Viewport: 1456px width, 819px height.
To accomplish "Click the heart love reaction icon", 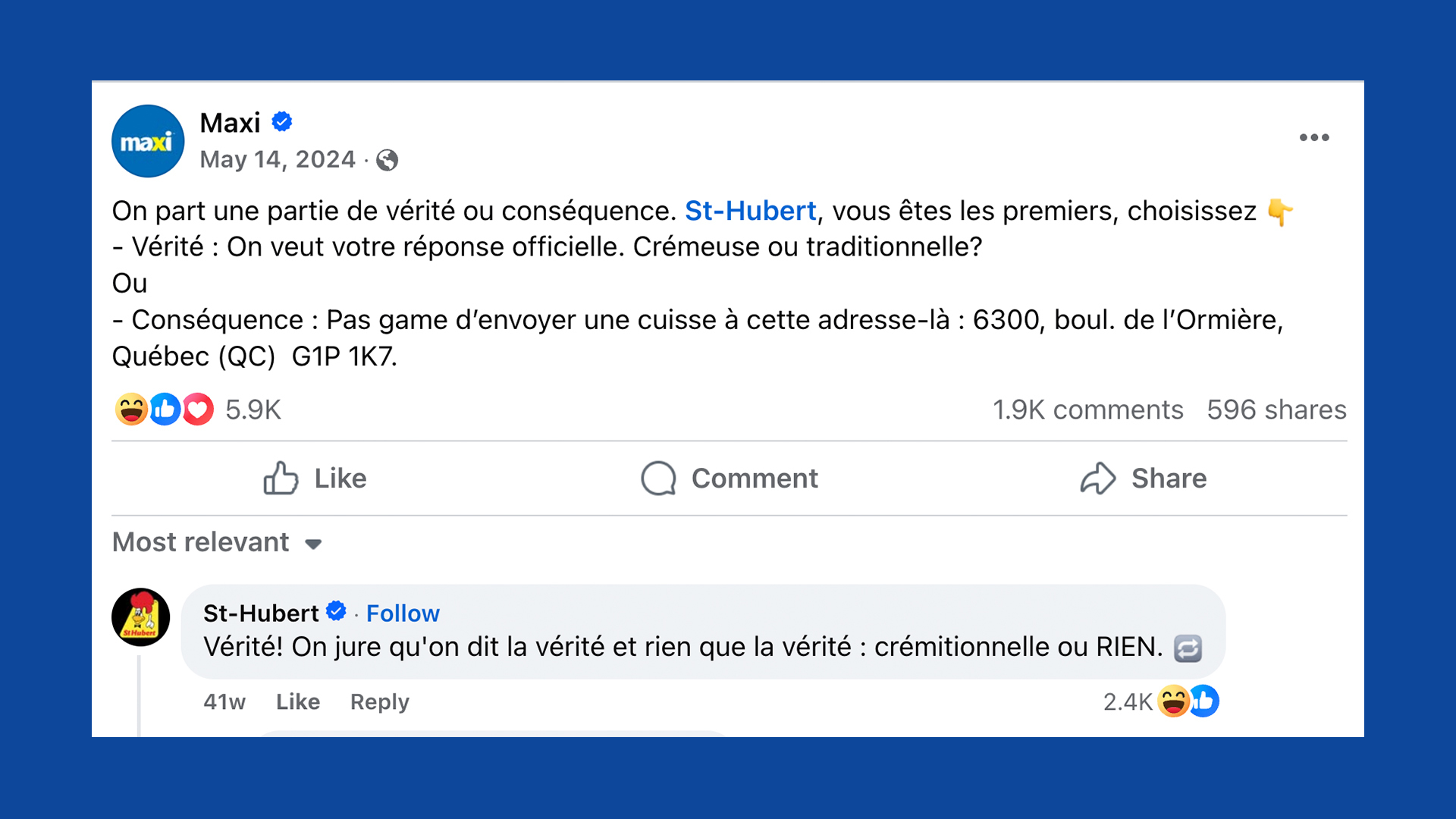I will click(198, 409).
